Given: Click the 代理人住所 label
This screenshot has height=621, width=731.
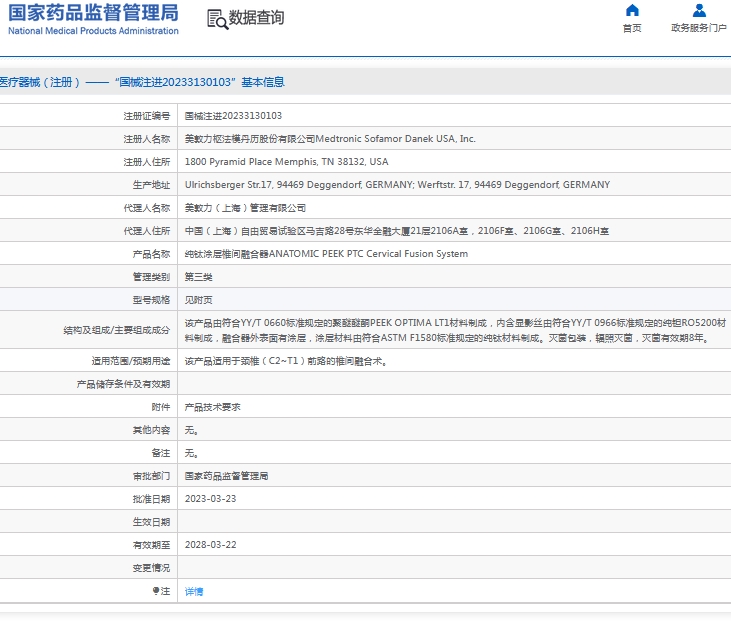Looking at the screenshot, I should (x=146, y=231).
